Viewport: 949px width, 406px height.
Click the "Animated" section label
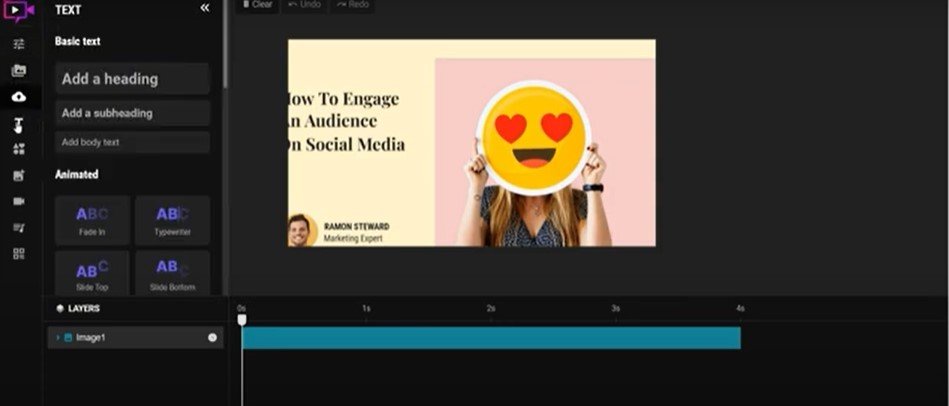77,174
